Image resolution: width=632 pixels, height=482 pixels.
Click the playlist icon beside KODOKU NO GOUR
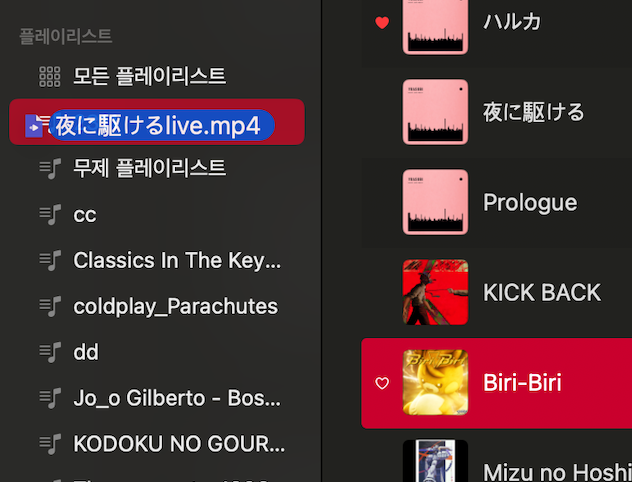click(x=50, y=444)
